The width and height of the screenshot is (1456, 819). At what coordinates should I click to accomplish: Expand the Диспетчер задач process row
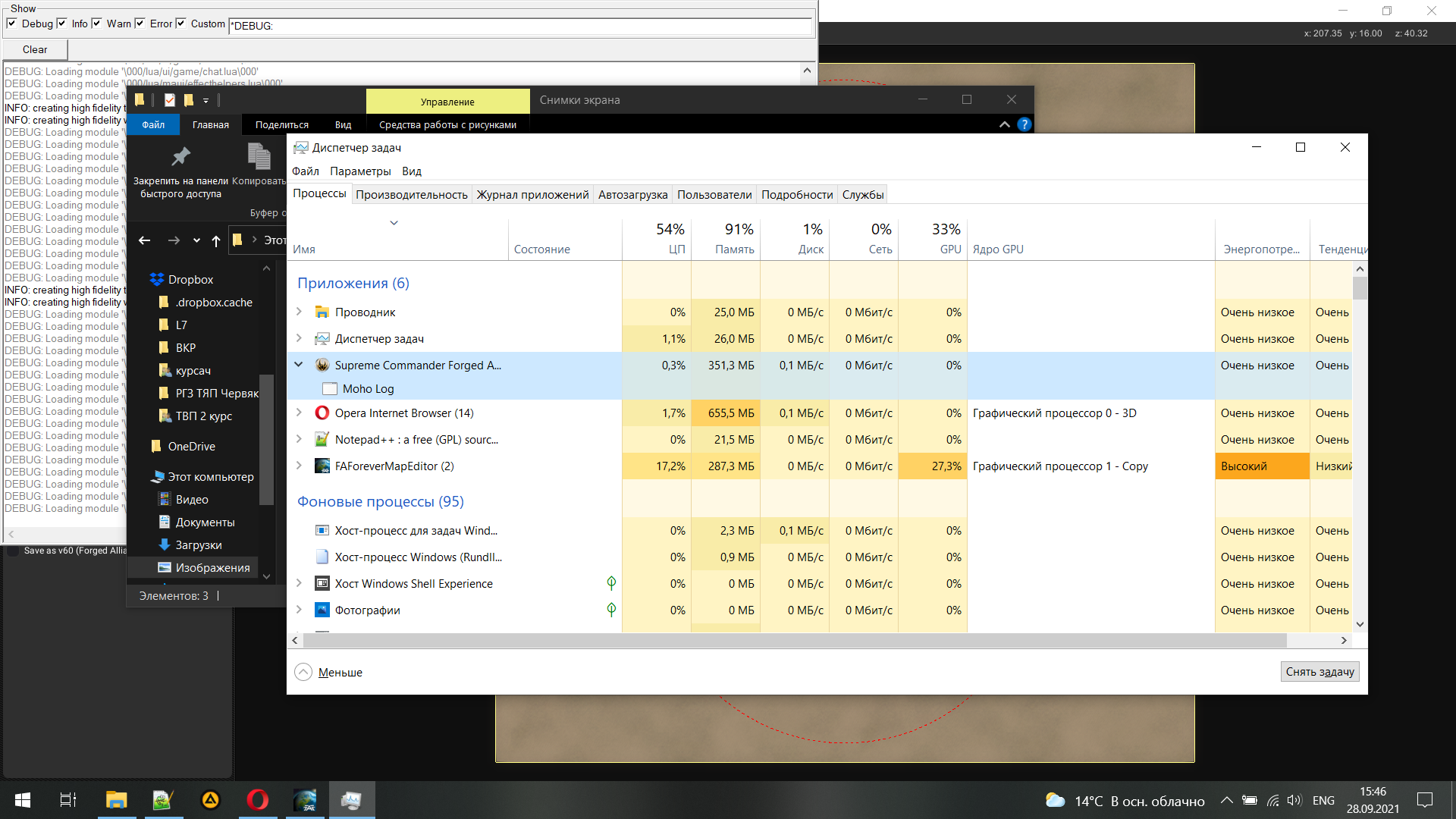pos(299,338)
